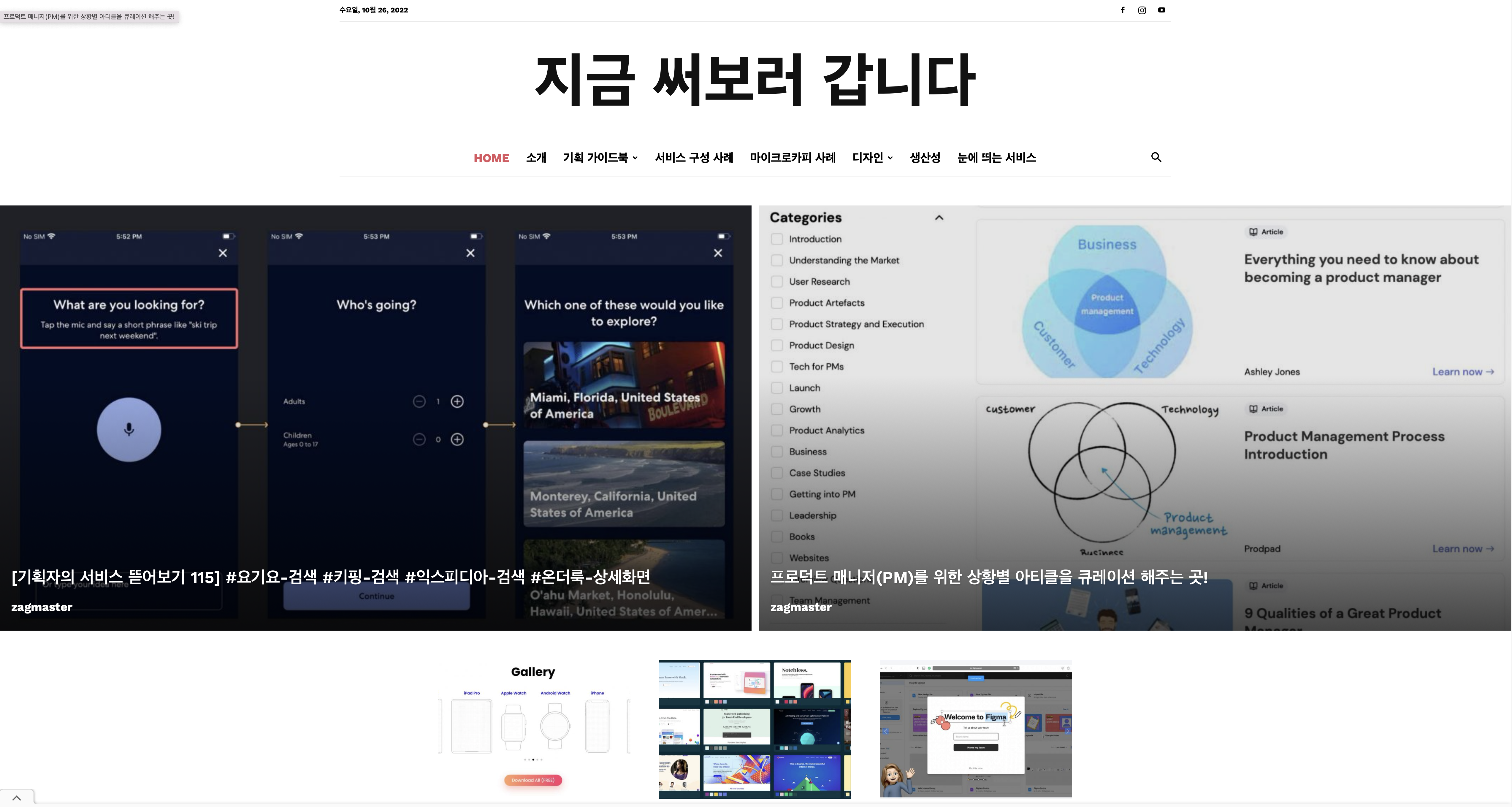
Task: Check the Leadership category
Action: [776, 515]
